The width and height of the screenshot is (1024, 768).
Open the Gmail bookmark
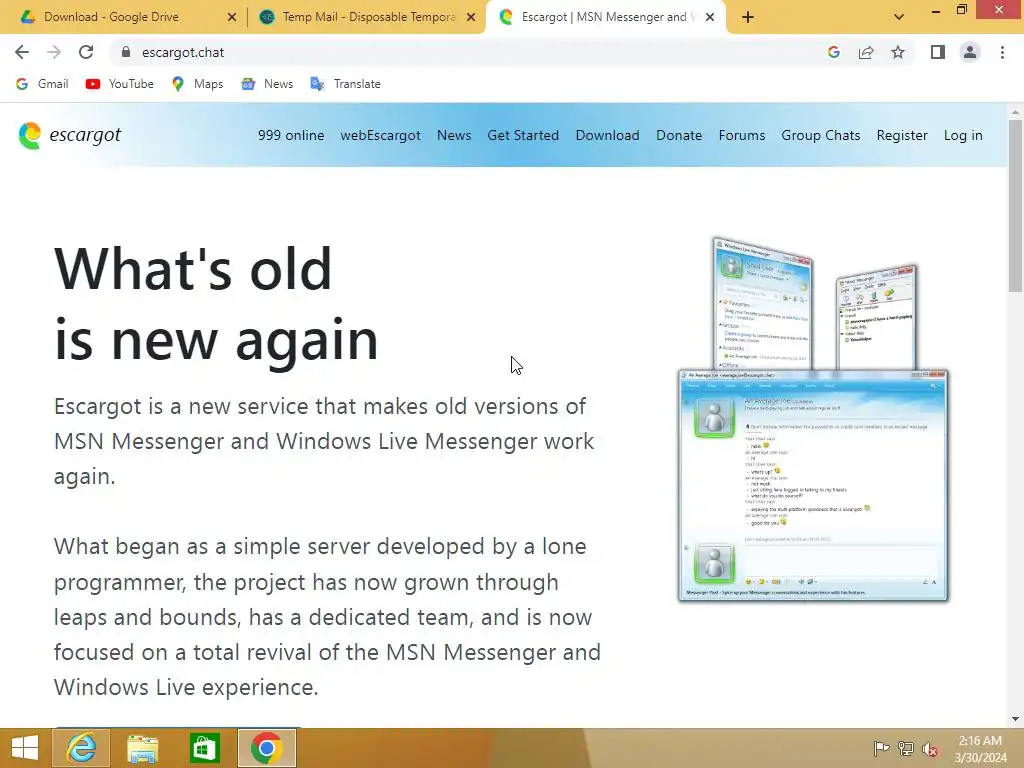[42, 84]
